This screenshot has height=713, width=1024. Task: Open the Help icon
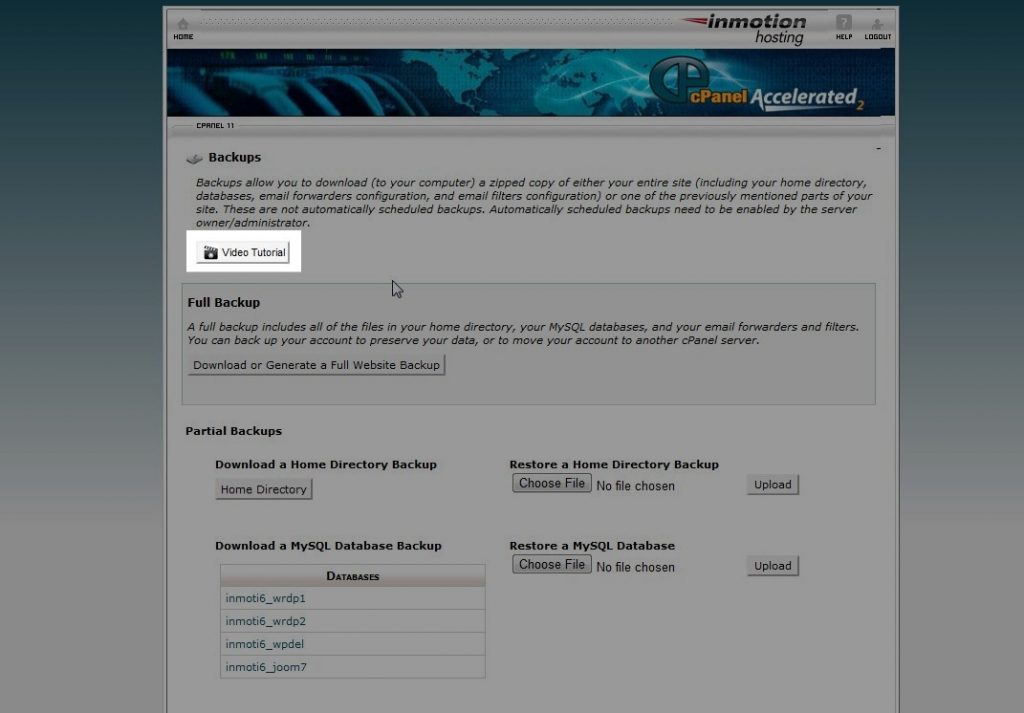coord(844,27)
